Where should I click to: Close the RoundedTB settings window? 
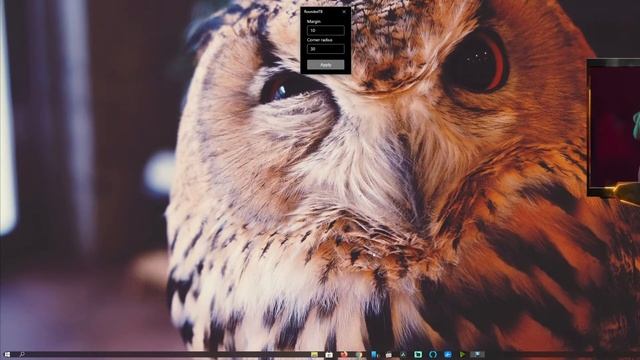[344, 12]
